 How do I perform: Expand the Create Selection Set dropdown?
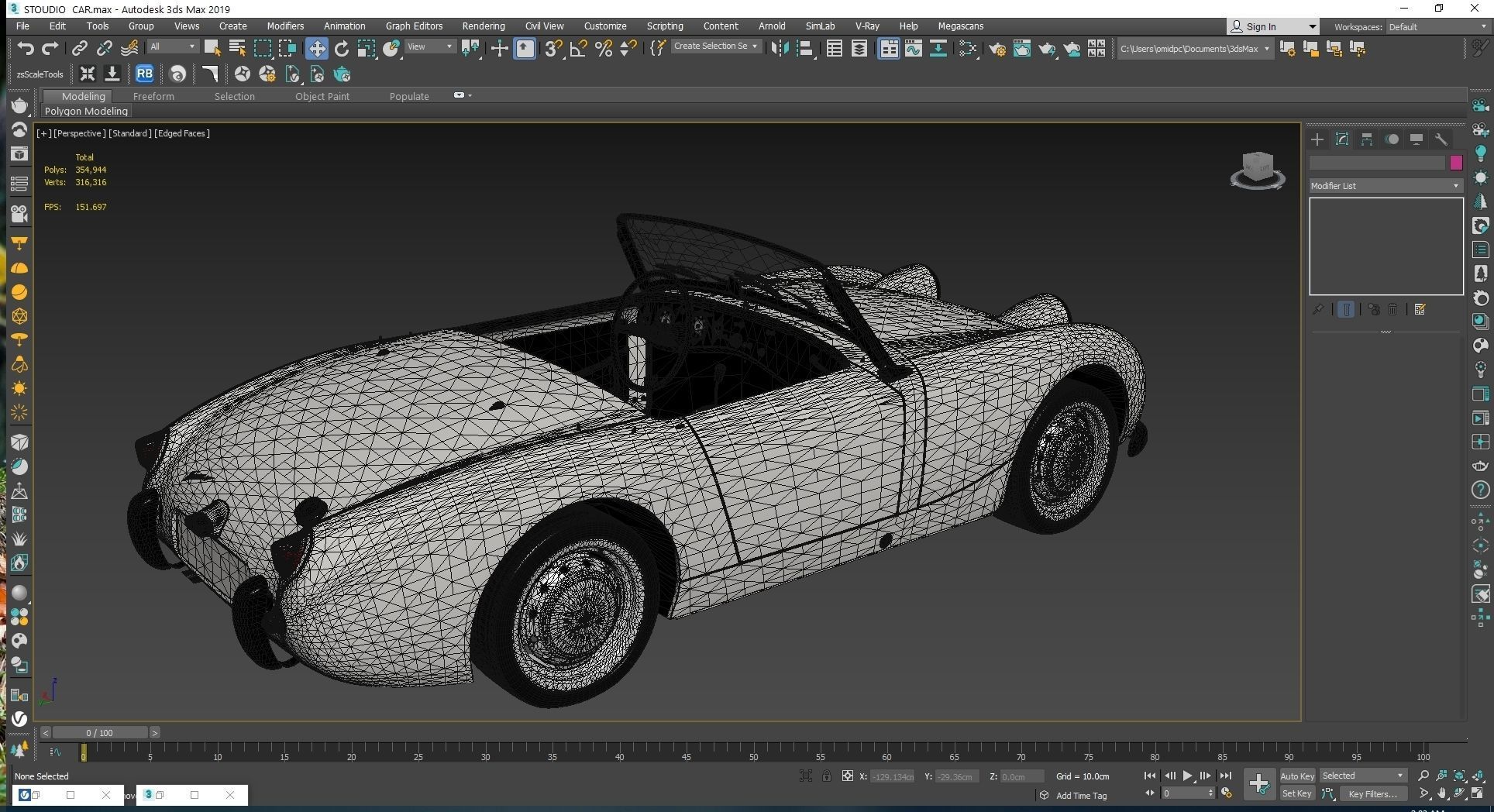coord(715,46)
